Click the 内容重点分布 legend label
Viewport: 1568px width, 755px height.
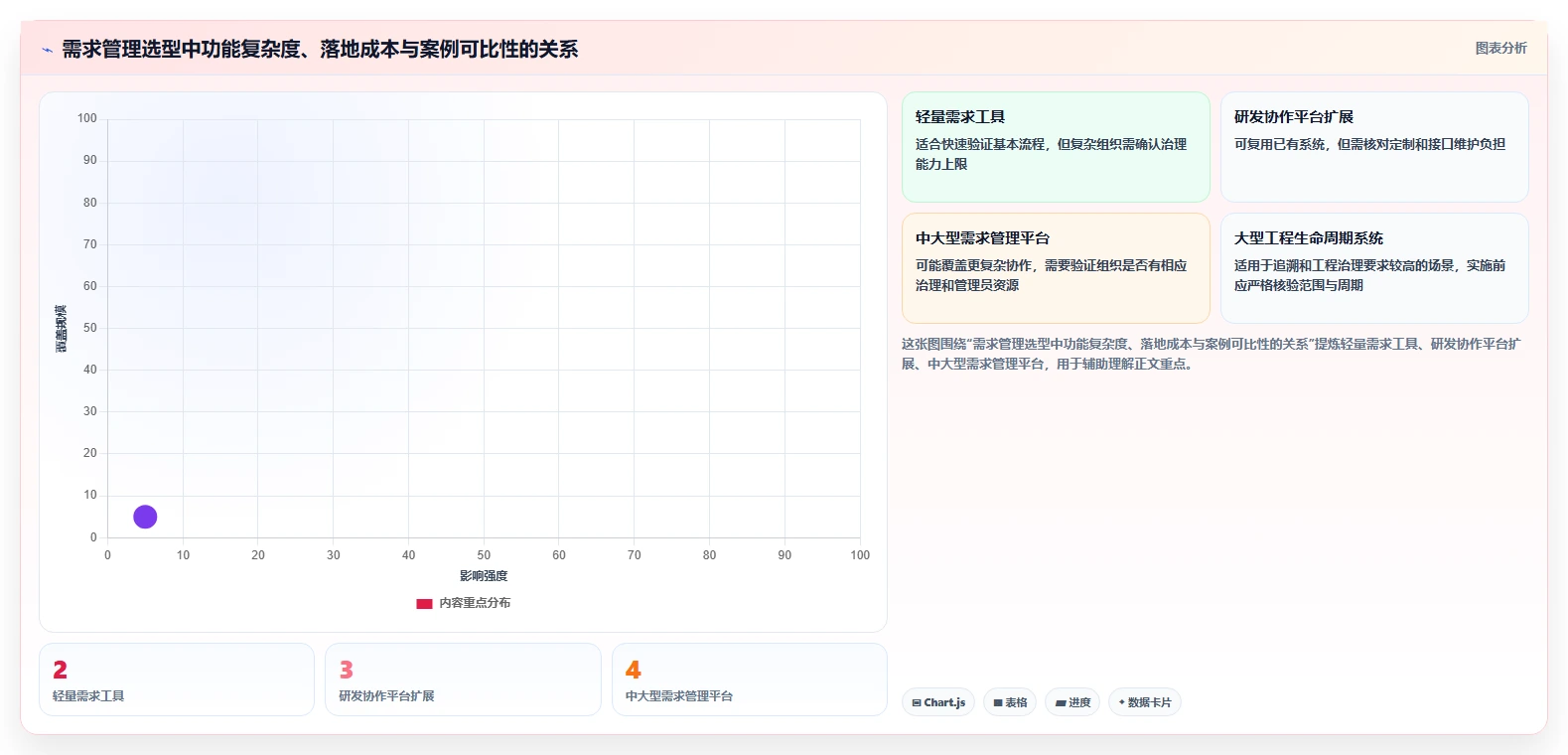(475, 603)
